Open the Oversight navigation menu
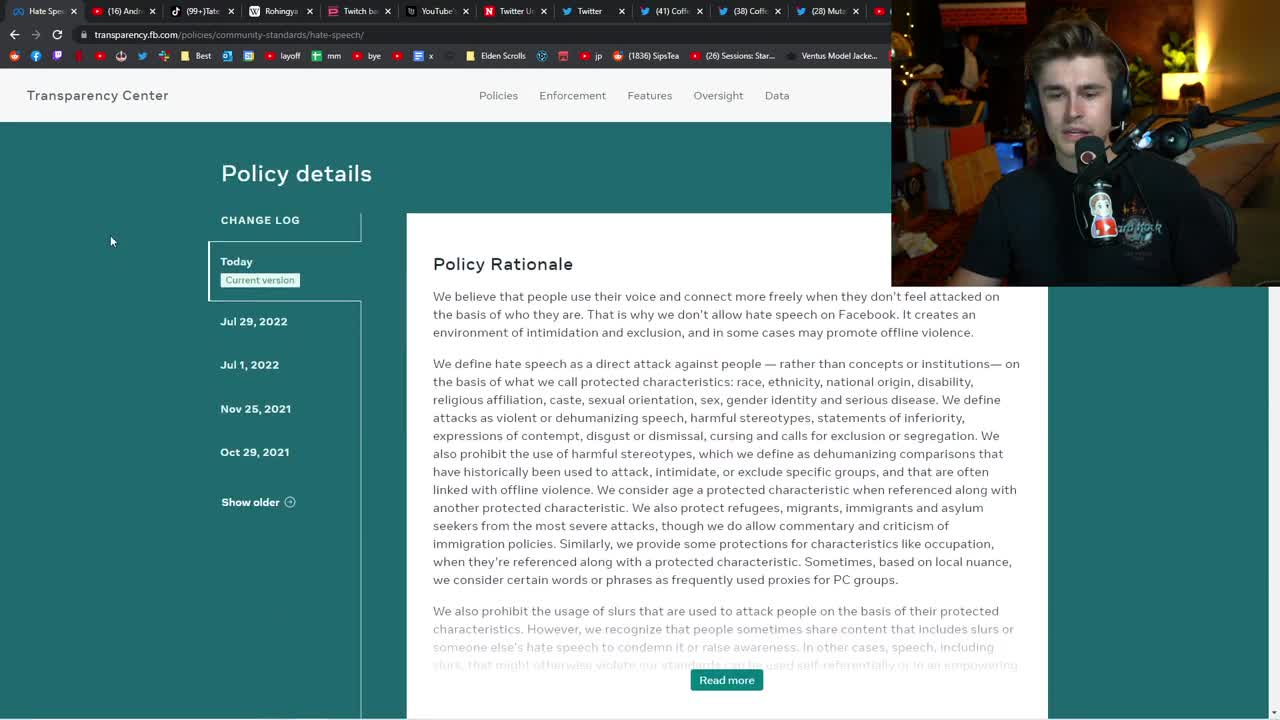This screenshot has width=1280, height=720. (x=718, y=96)
